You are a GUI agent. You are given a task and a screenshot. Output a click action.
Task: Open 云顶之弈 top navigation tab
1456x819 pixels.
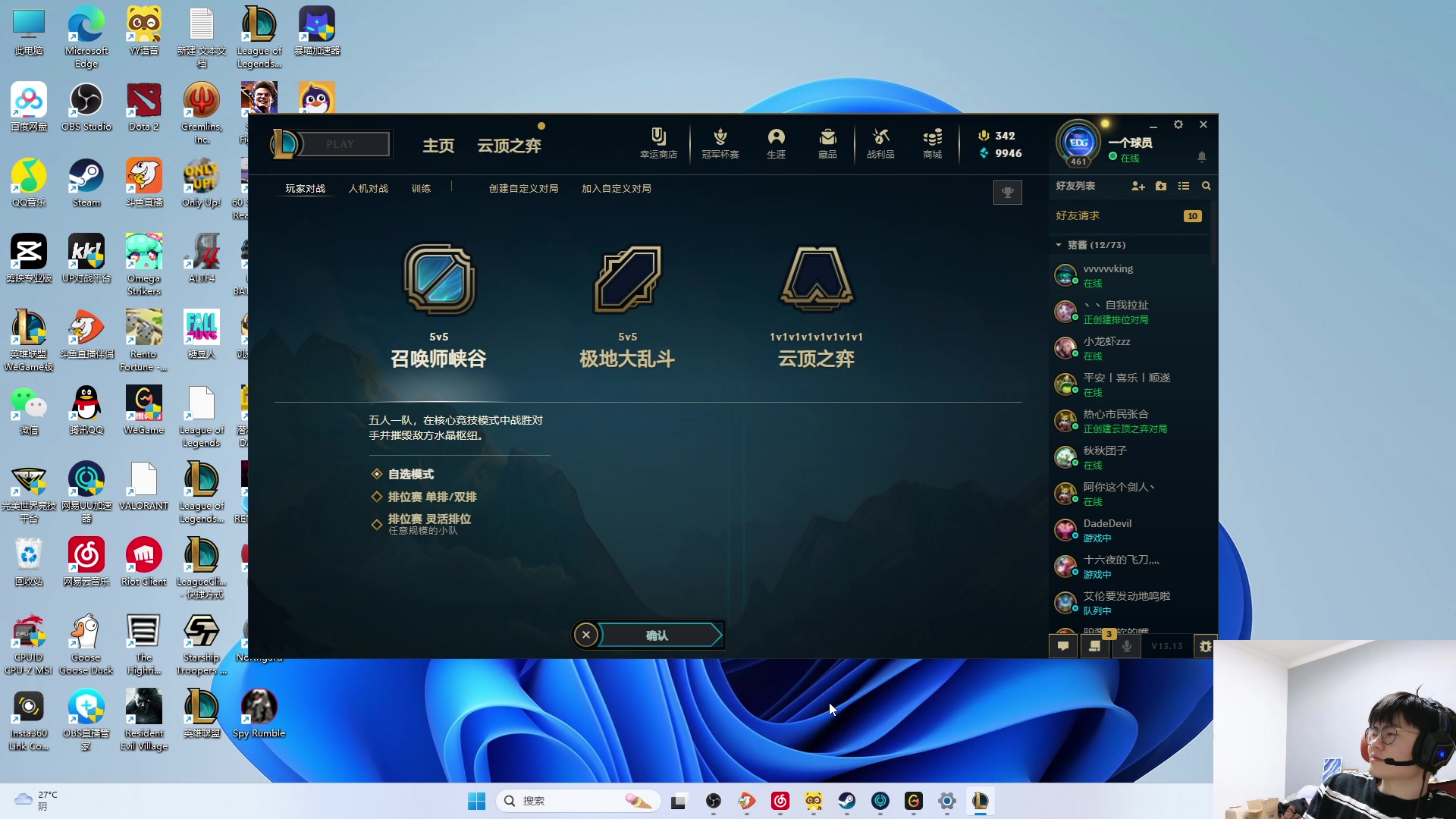point(509,146)
